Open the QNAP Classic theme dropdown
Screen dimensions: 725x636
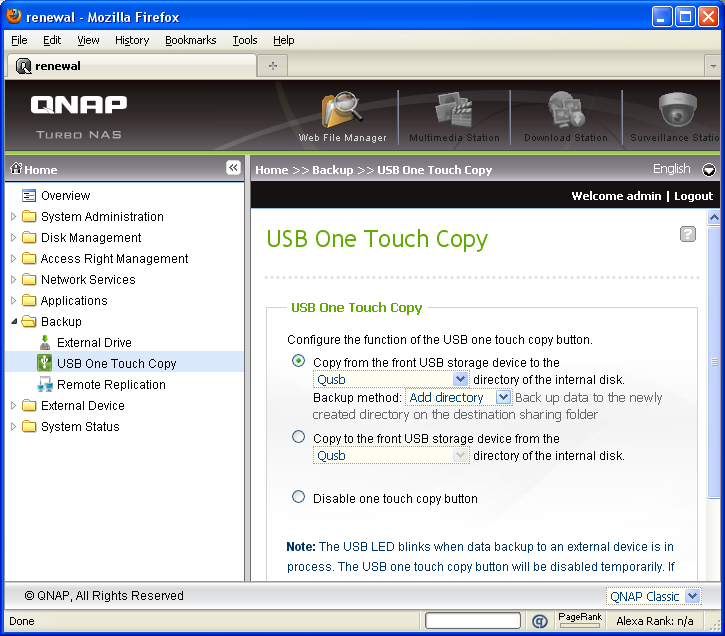[653, 596]
